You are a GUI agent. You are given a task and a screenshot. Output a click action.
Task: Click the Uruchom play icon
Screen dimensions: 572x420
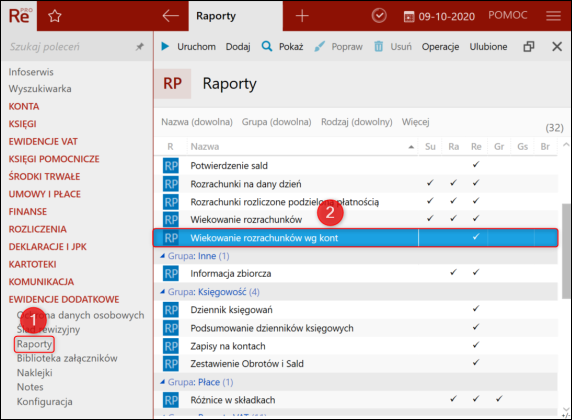point(165,46)
